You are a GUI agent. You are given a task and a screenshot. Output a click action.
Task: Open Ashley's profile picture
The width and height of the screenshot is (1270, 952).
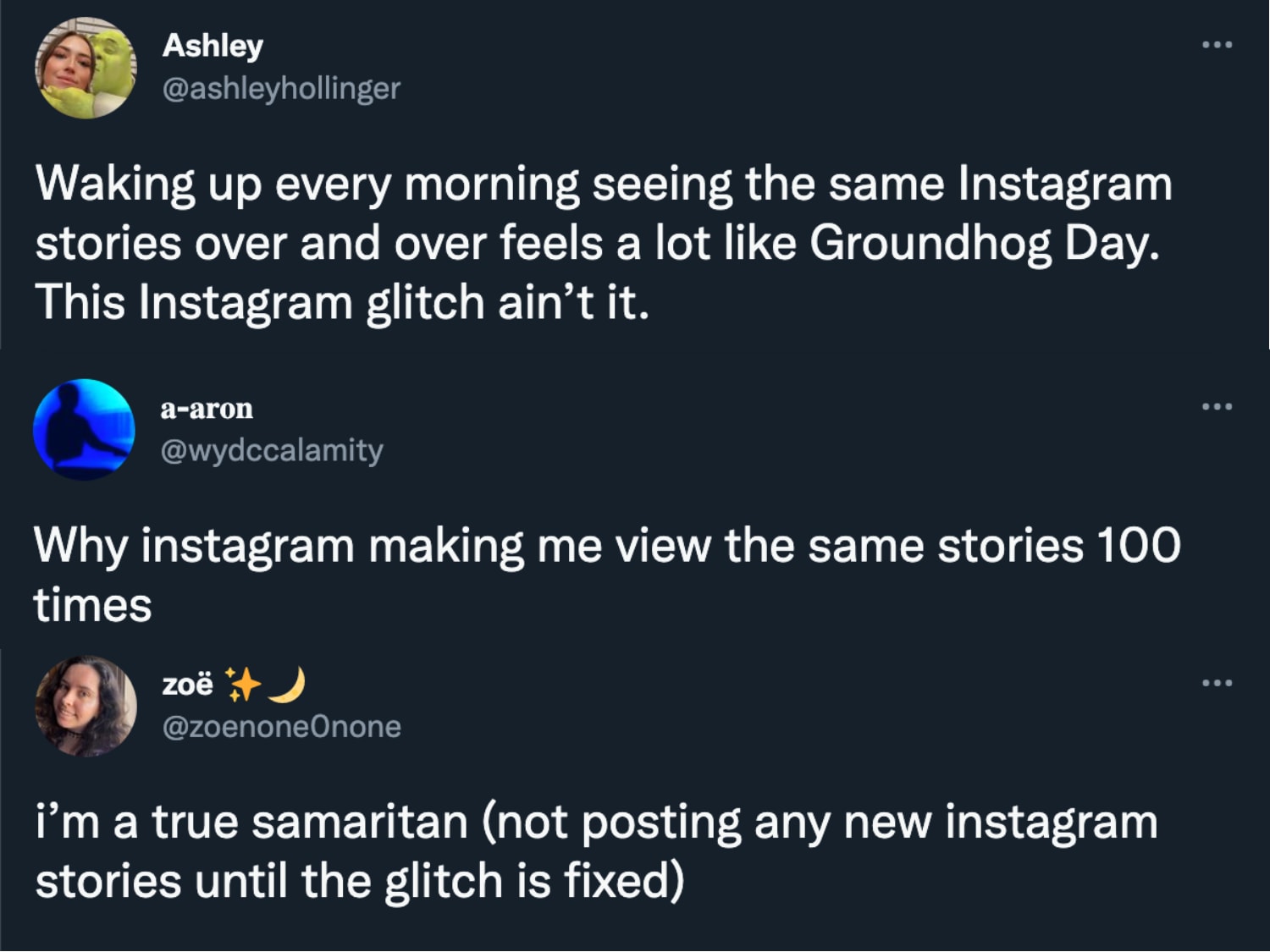pyautogui.click(x=85, y=68)
